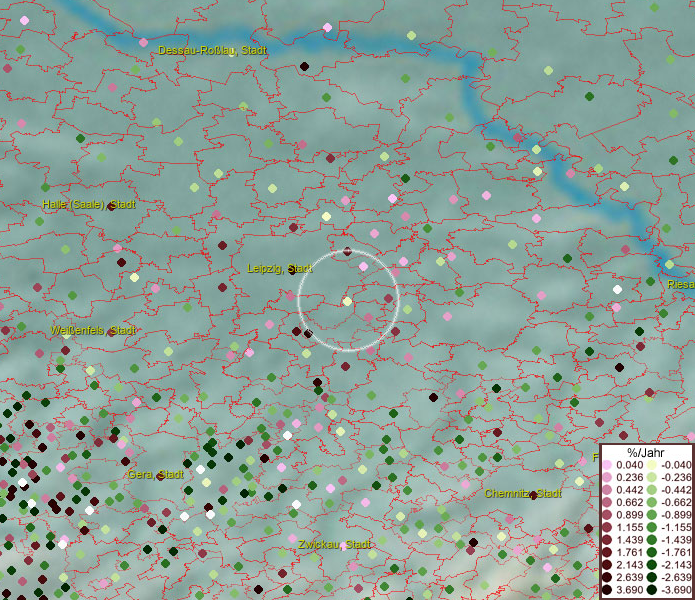Click legend value -0.236
Image resolution: width=695 pixels, height=600 pixels.
pyautogui.click(x=676, y=477)
